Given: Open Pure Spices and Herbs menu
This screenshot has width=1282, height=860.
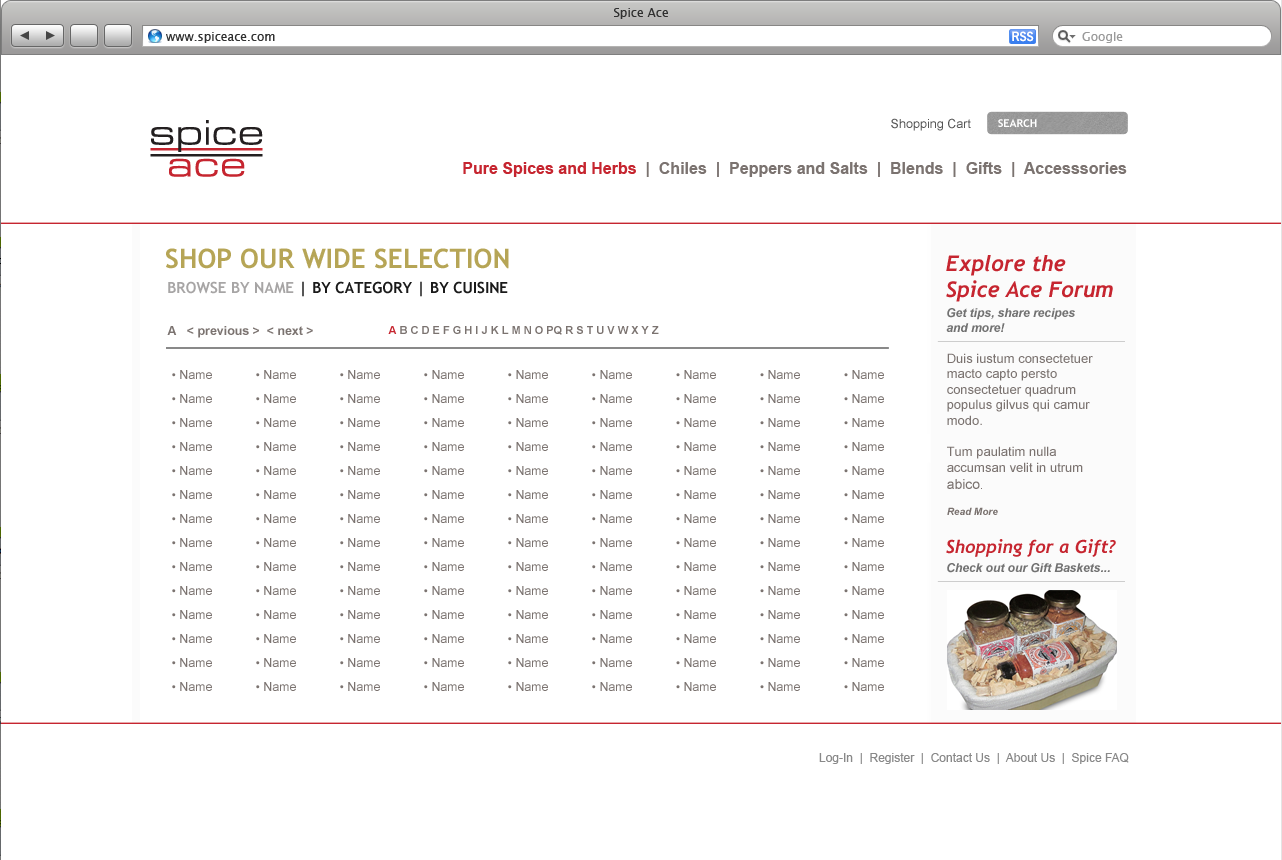Looking at the screenshot, I should pos(549,168).
